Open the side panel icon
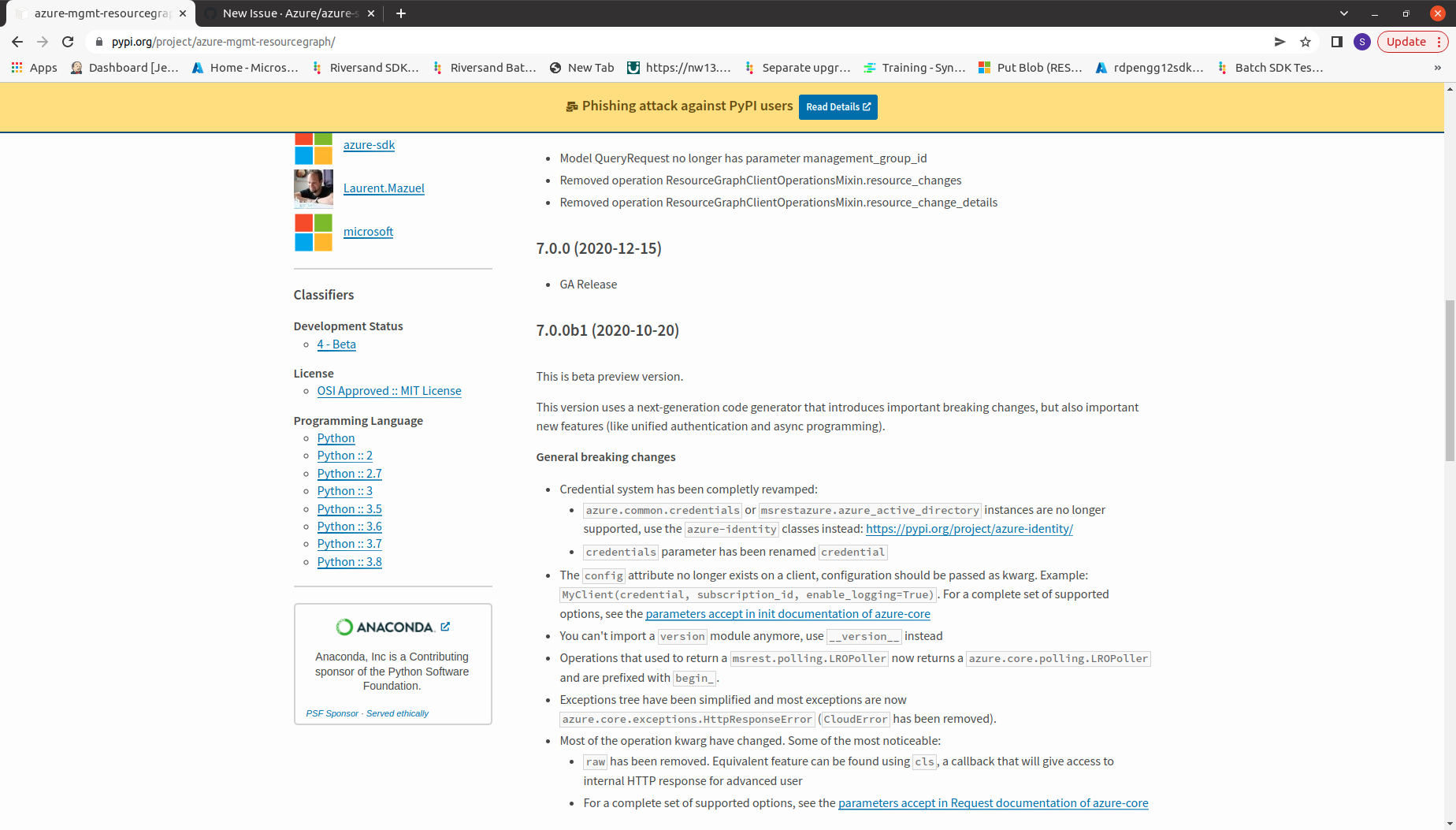Screen dimensions: 1456x830 (1336, 42)
